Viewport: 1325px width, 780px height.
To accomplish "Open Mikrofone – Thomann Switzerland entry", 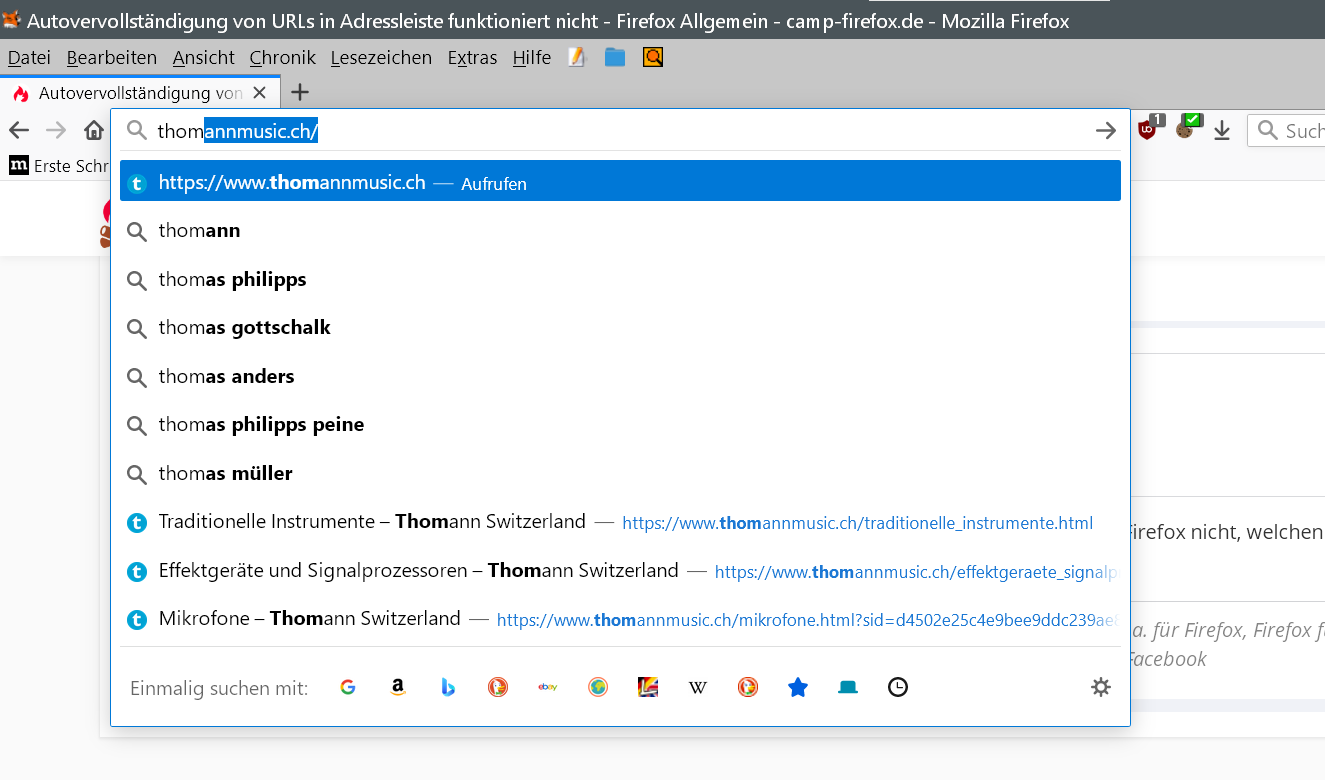I will [x=620, y=619].
